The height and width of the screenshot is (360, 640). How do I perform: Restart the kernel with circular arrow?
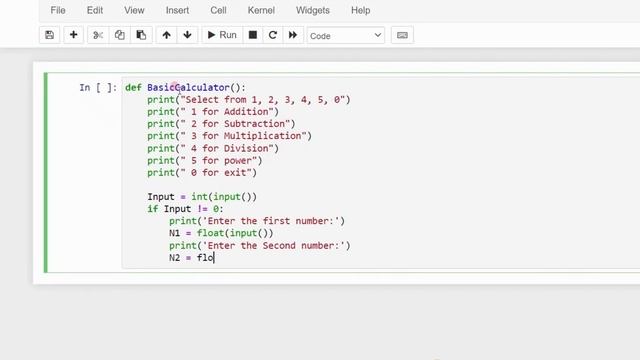(273, 35)
